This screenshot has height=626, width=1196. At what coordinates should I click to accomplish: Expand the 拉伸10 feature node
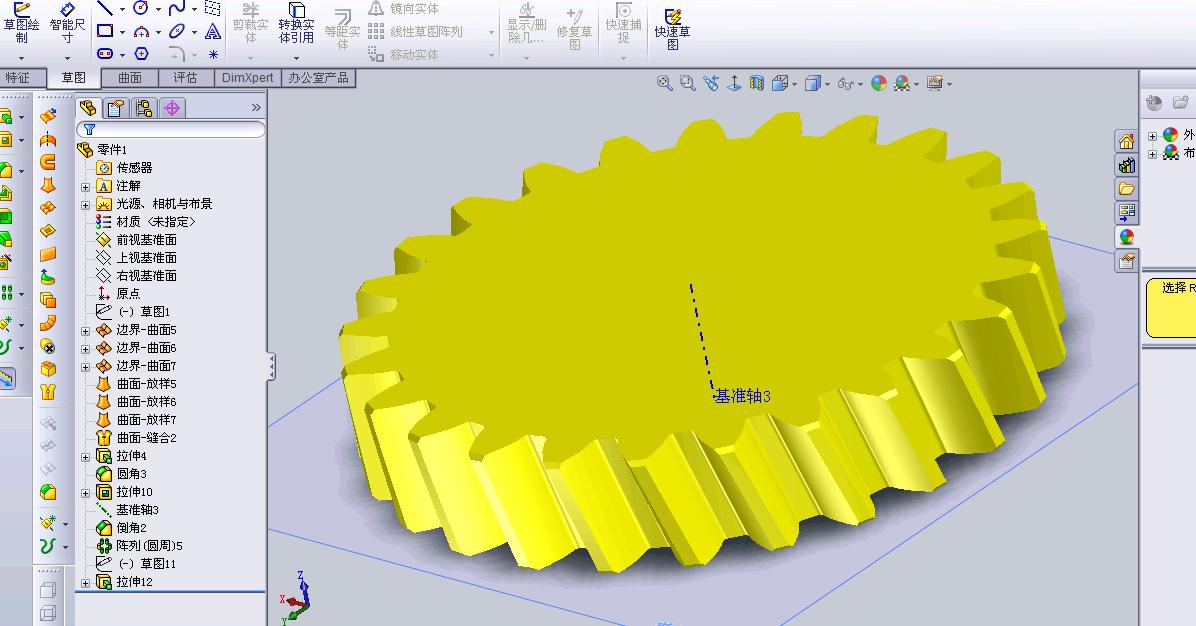pos(85,493)
